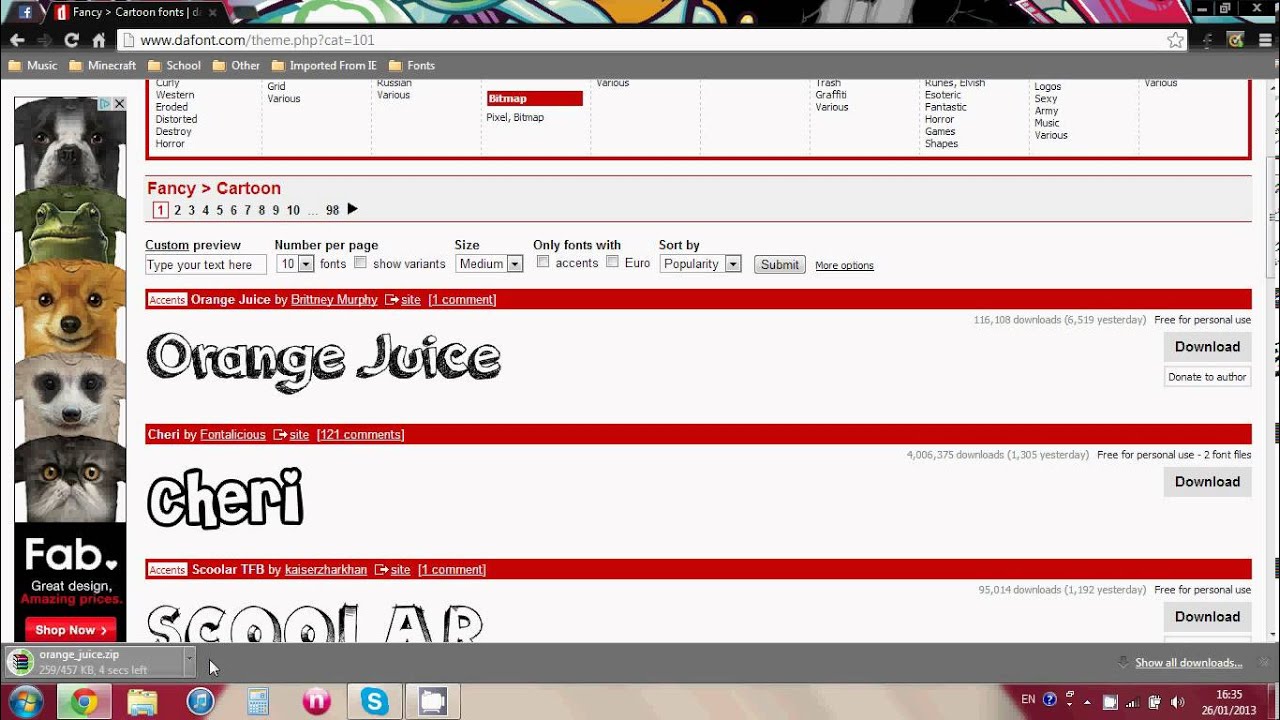Open the Size dropdown showing Medium
The width and height of the screenshot is (1280, 720).
click(489, 264)
